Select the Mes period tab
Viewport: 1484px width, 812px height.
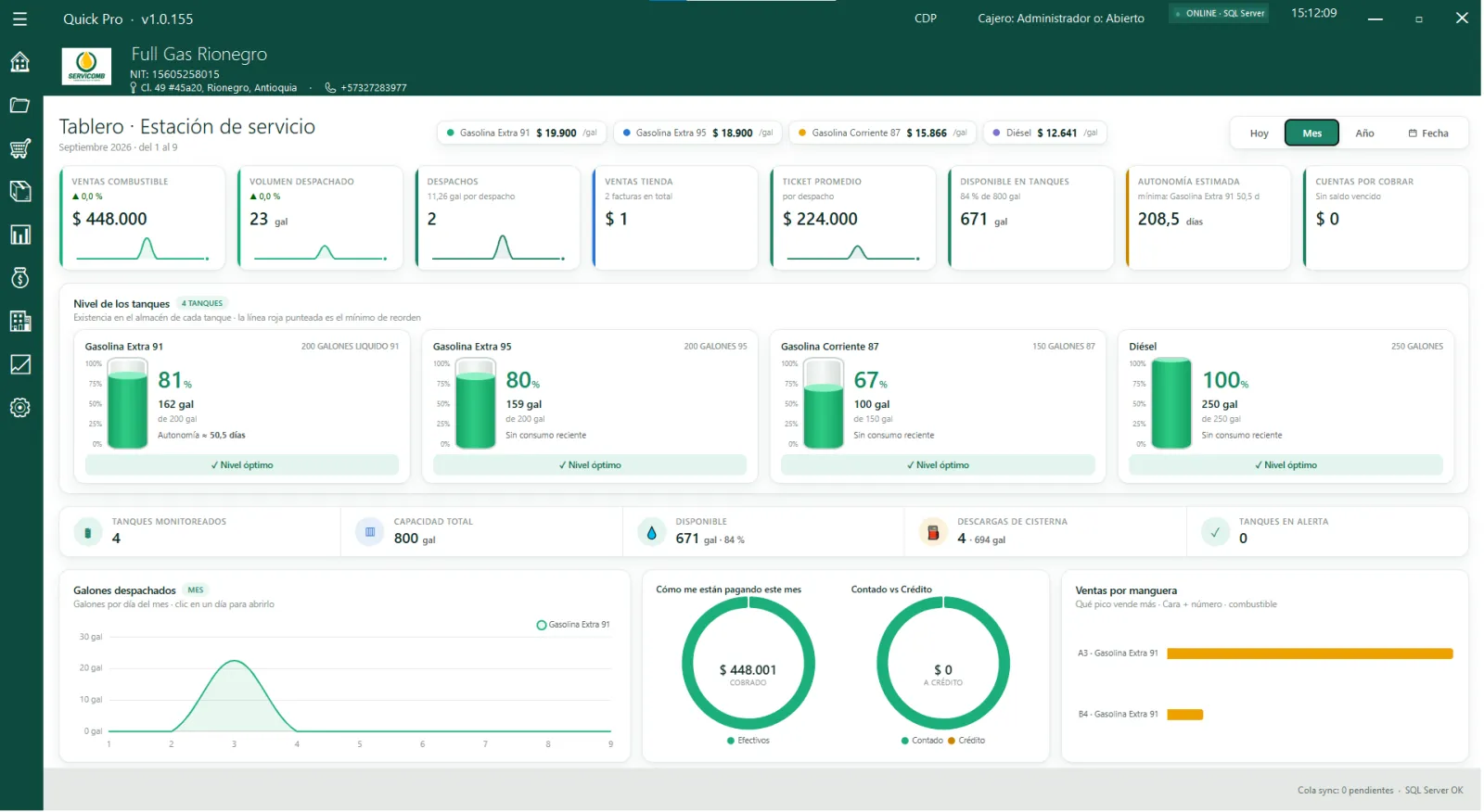pyautogui.click(x=1311, y=133)
